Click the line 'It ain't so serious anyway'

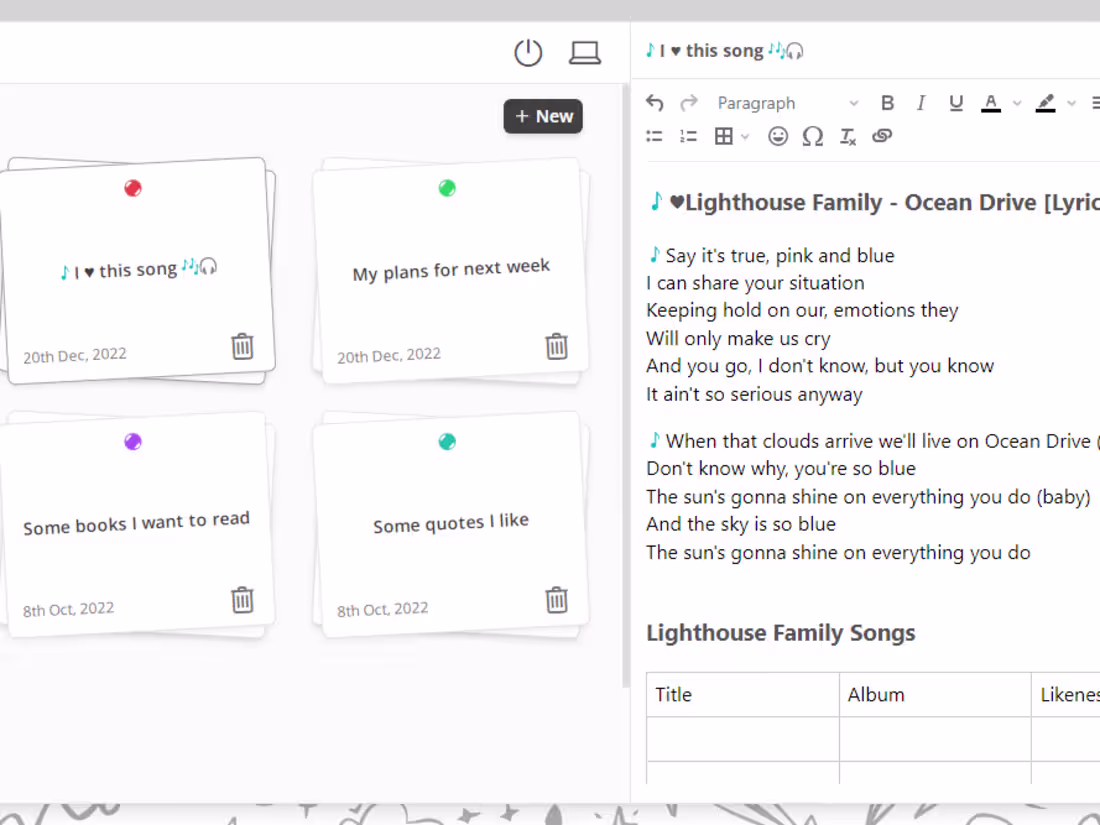click(754, 394)
